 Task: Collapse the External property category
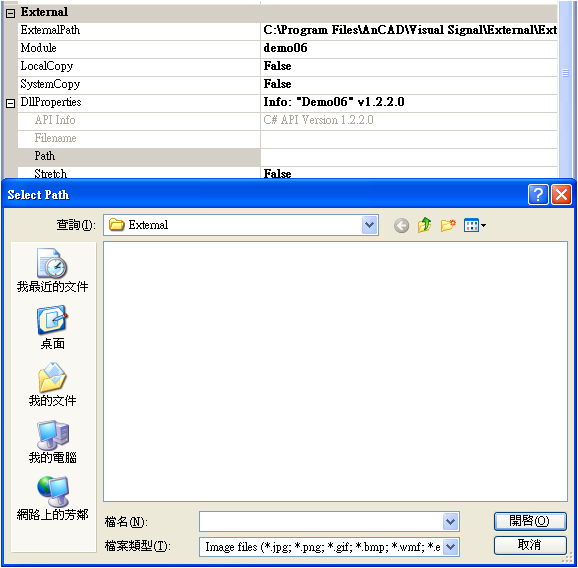pyautogui.click(x=10, y=13)
